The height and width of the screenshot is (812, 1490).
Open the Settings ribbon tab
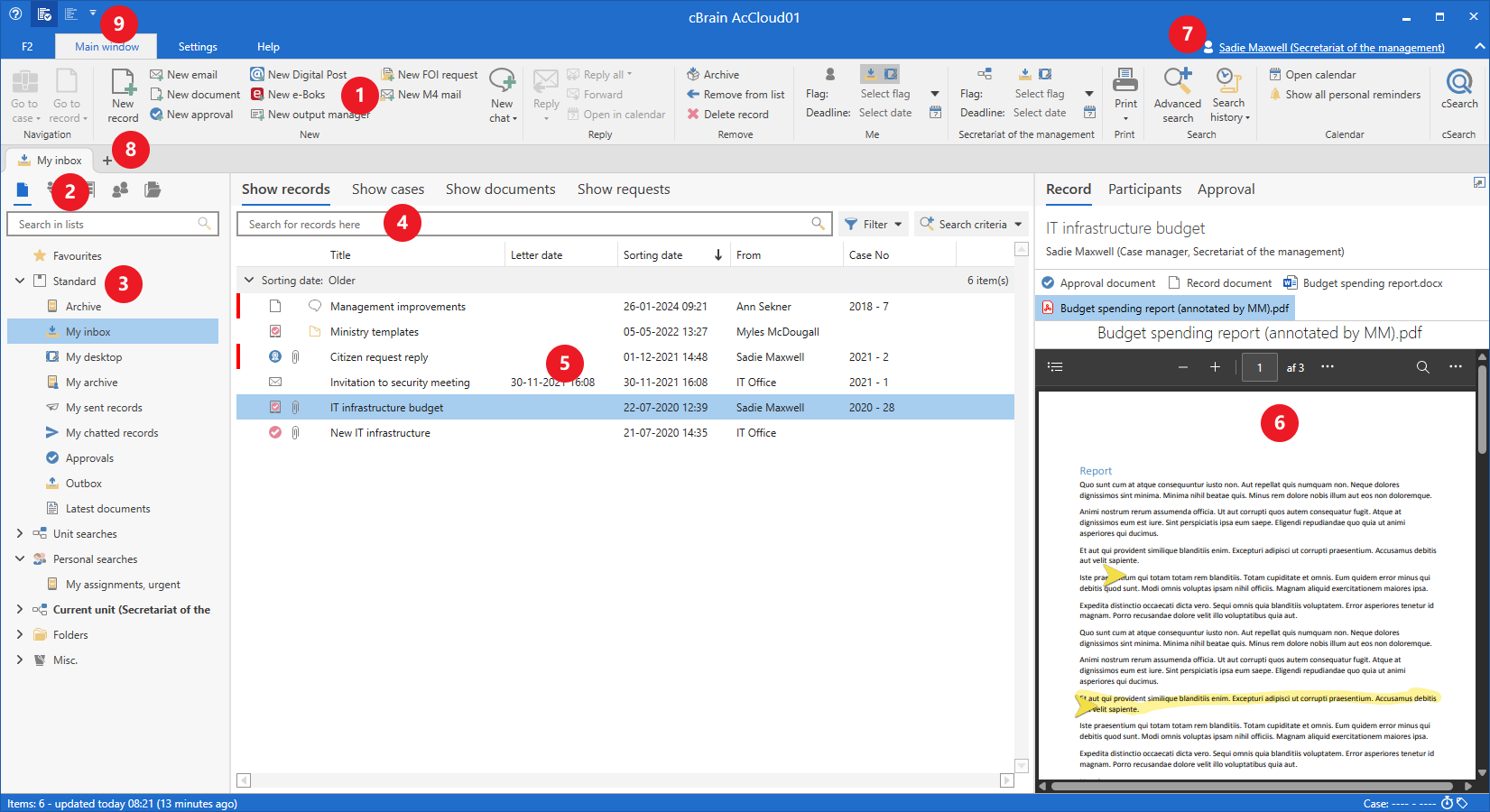click(x=198, y=47)
